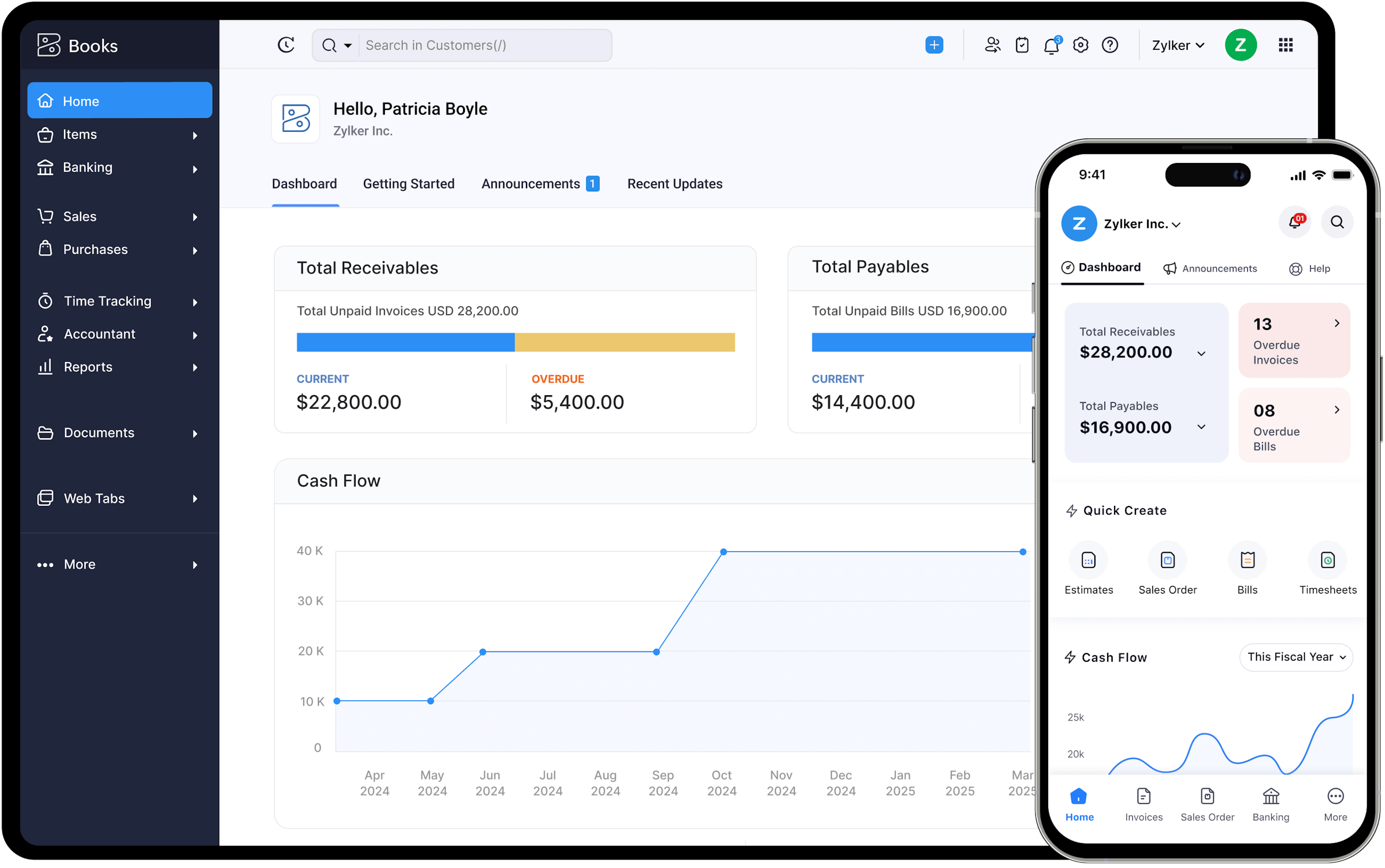Expand the Total Receivables chevron on phone
The height and width of the screenshot is (868, 1385).
coord(1201,353)
